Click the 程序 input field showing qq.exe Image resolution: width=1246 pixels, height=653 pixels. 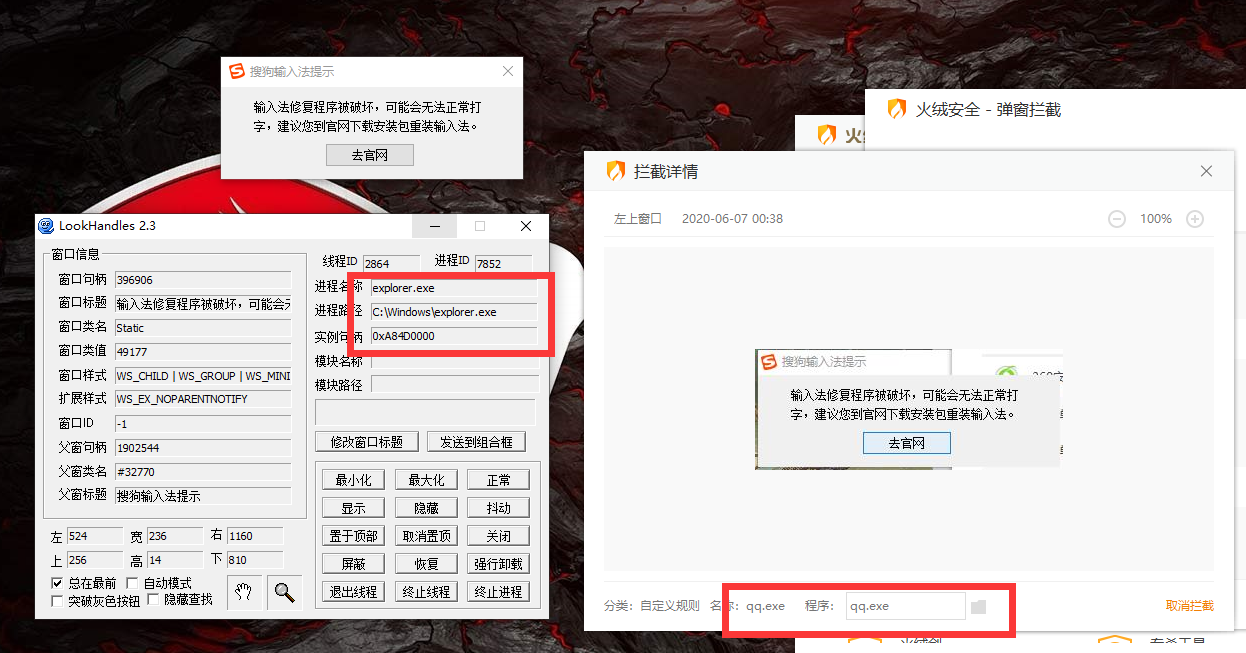pyautogui.click(x=906, y=606)
